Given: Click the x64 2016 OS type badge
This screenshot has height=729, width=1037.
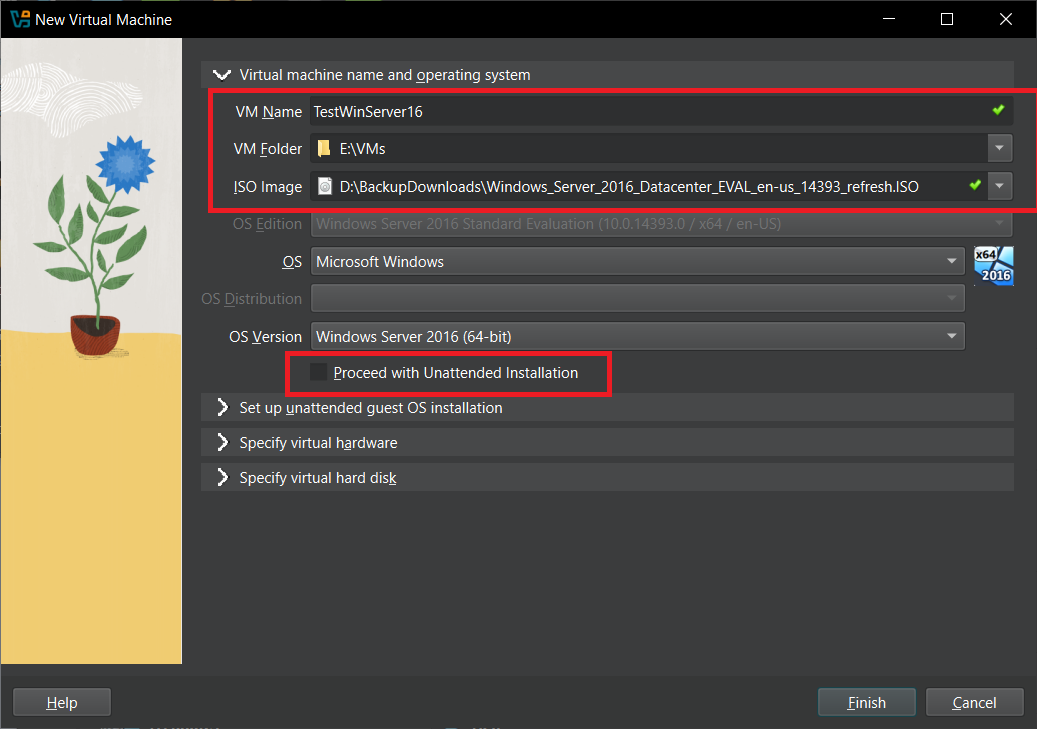Looking at the screenshot, I should 993,265.
